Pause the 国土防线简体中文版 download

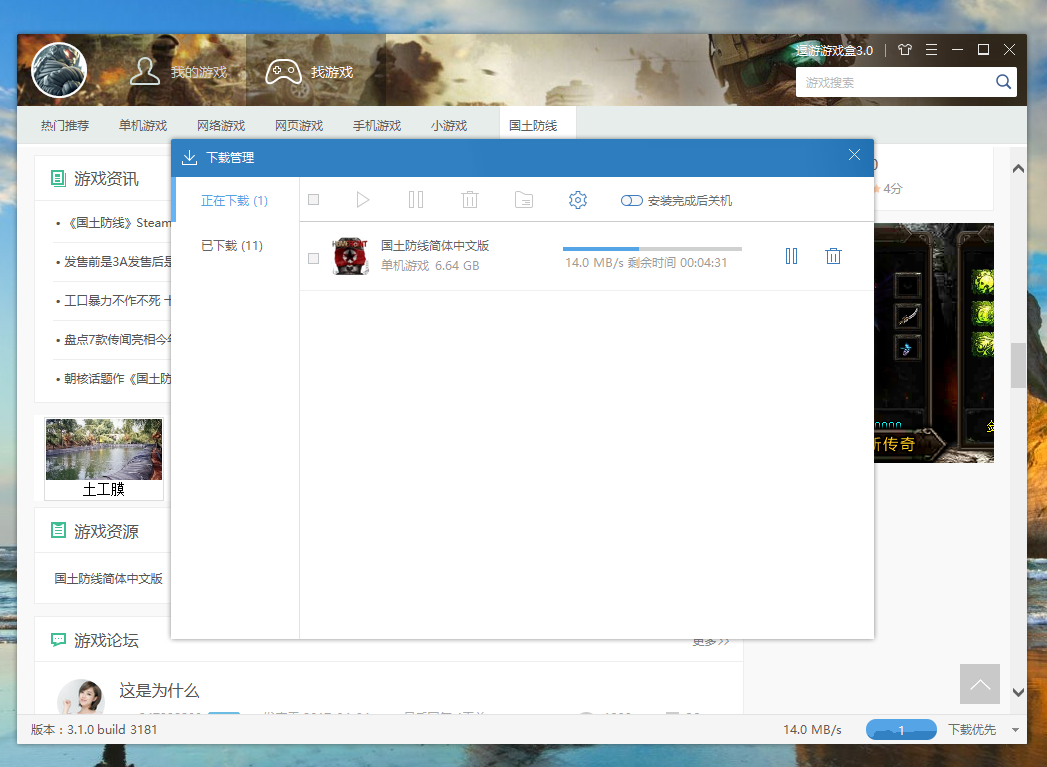(791, 256)
